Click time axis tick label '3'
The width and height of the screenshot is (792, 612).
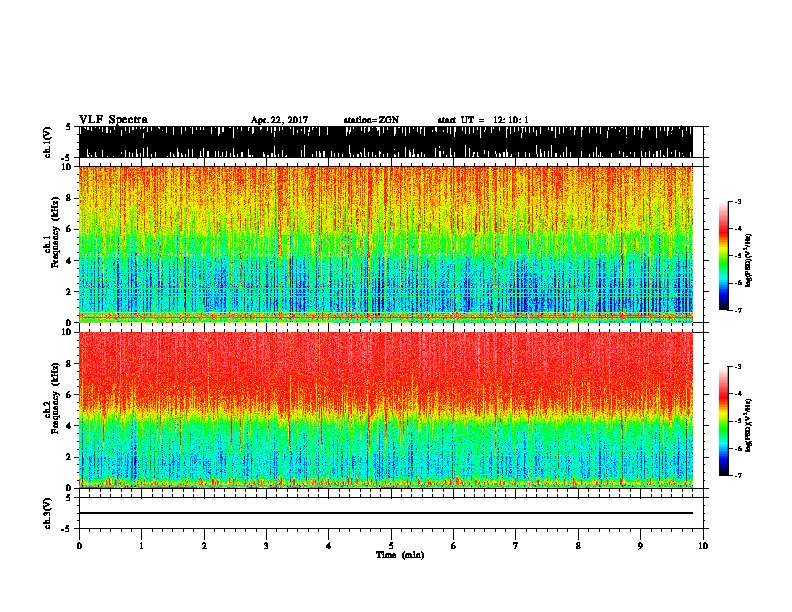click(266, 546)
